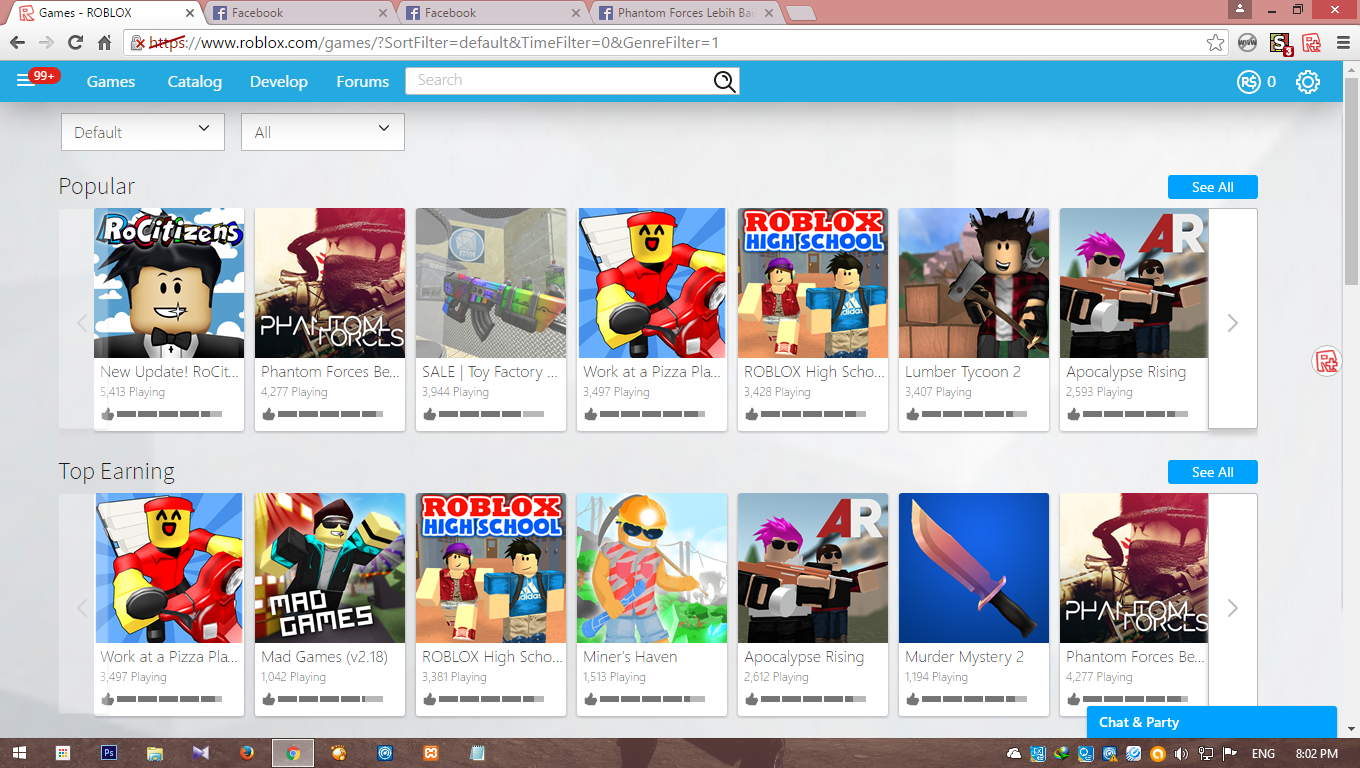Viewport: 1360px width, 768px height.
Task: Open the Default sort filter dropdown
Action: (143, 132)
